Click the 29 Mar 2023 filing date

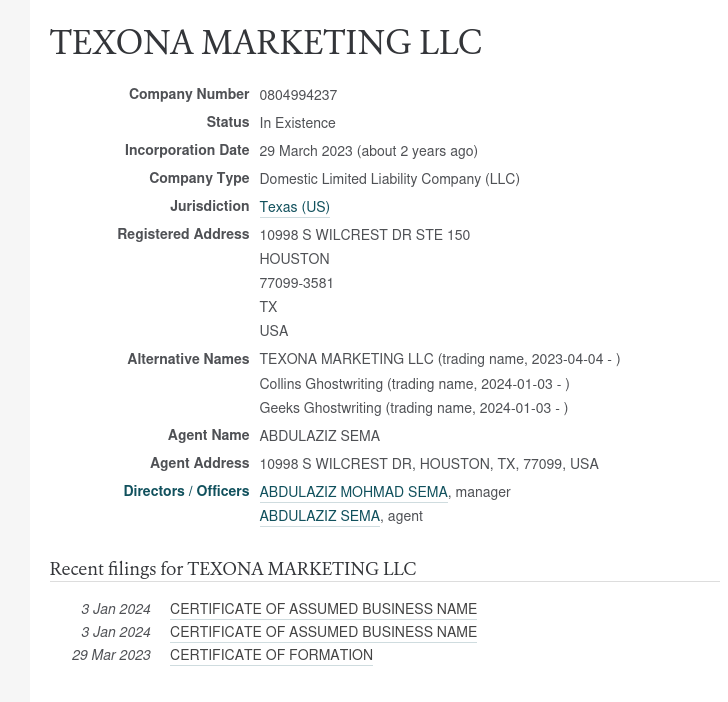(x=111, y=655)
